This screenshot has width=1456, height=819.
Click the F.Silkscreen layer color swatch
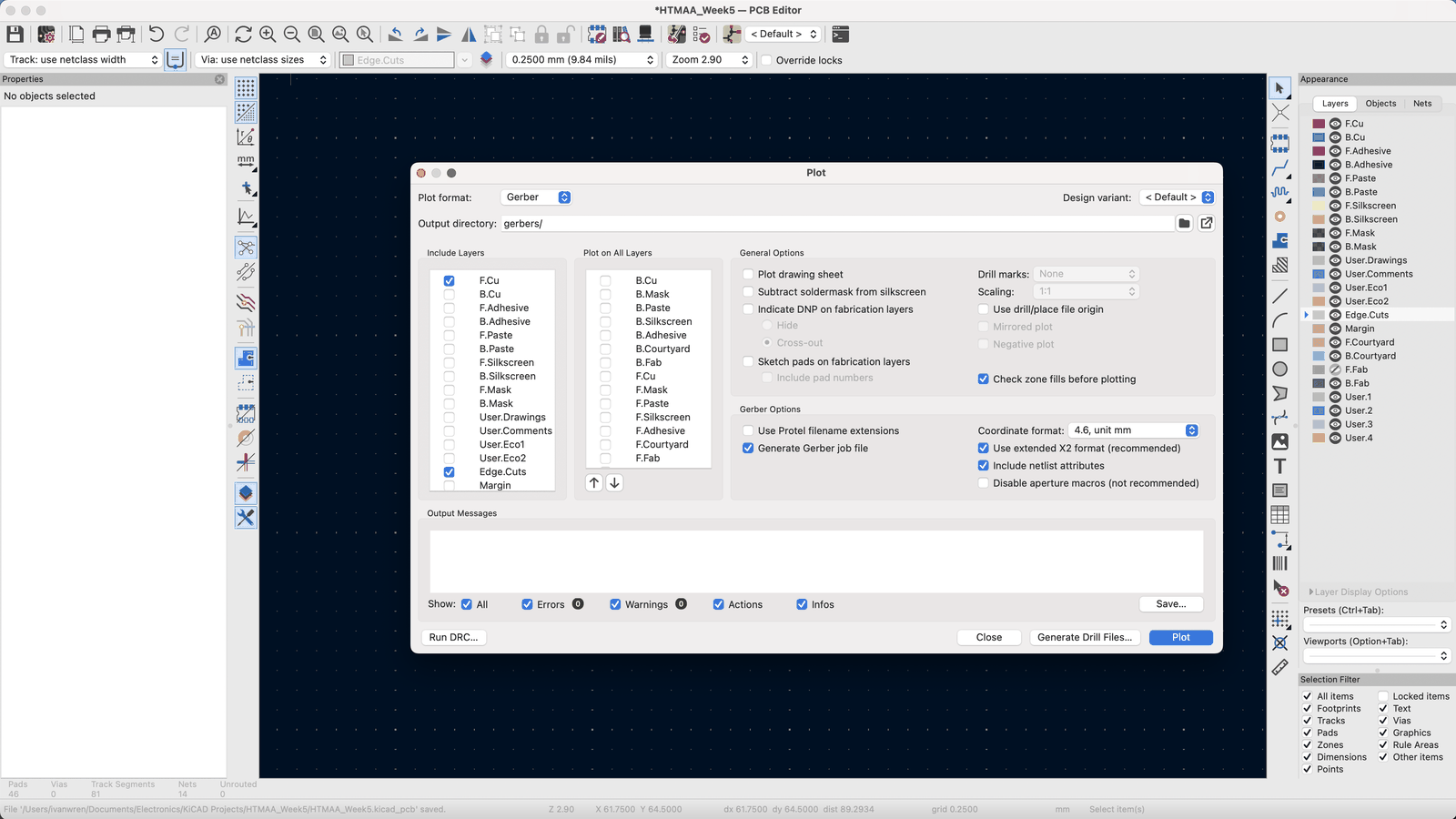point(1319,206)
